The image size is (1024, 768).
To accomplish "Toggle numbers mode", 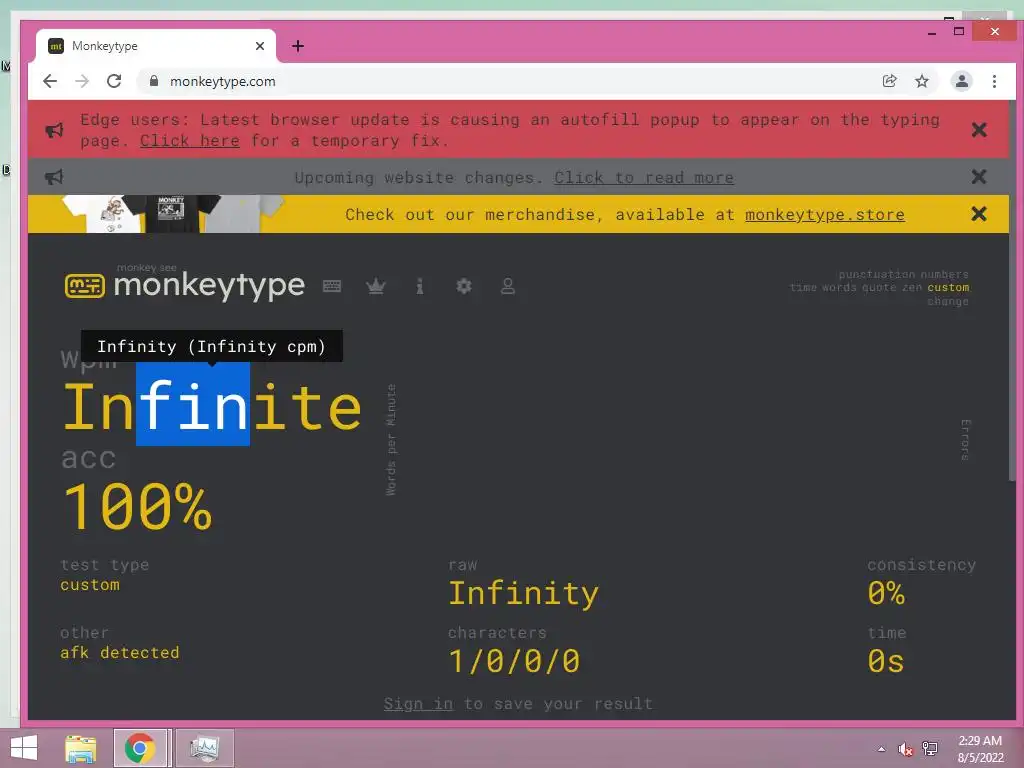I will pyautogui.click(x=944, y=274).
